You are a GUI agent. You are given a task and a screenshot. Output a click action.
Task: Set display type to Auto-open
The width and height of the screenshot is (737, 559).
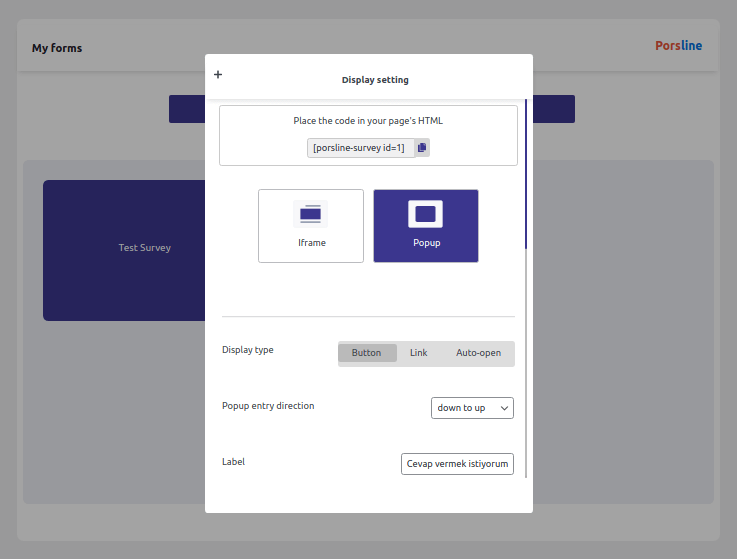tap(478, 353)
